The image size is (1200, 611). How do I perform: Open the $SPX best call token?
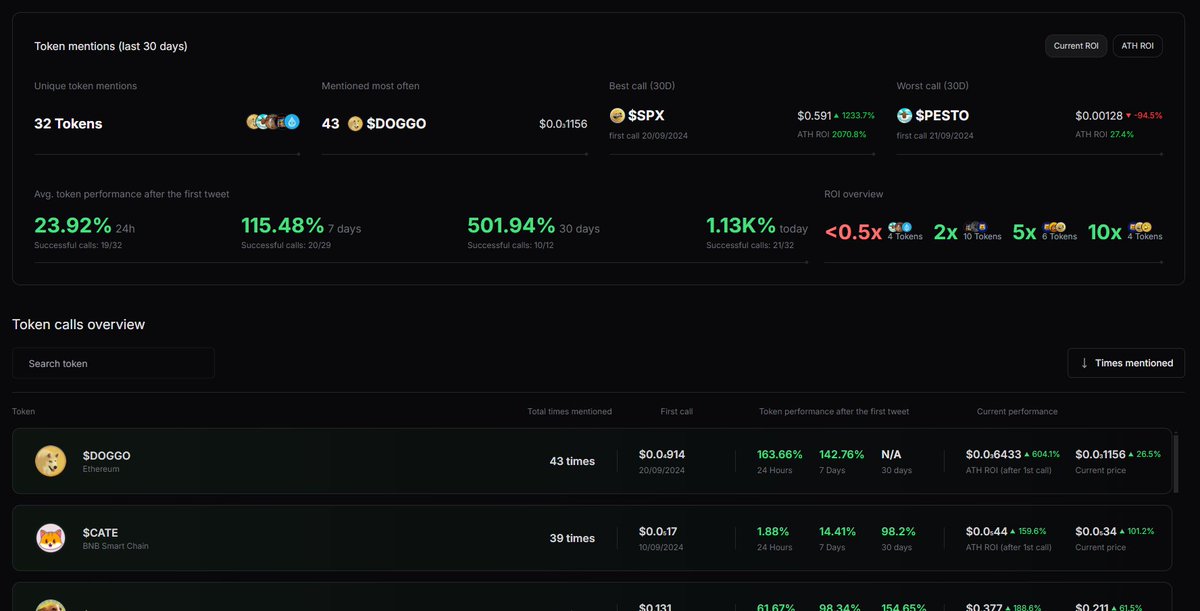point(646,116)
